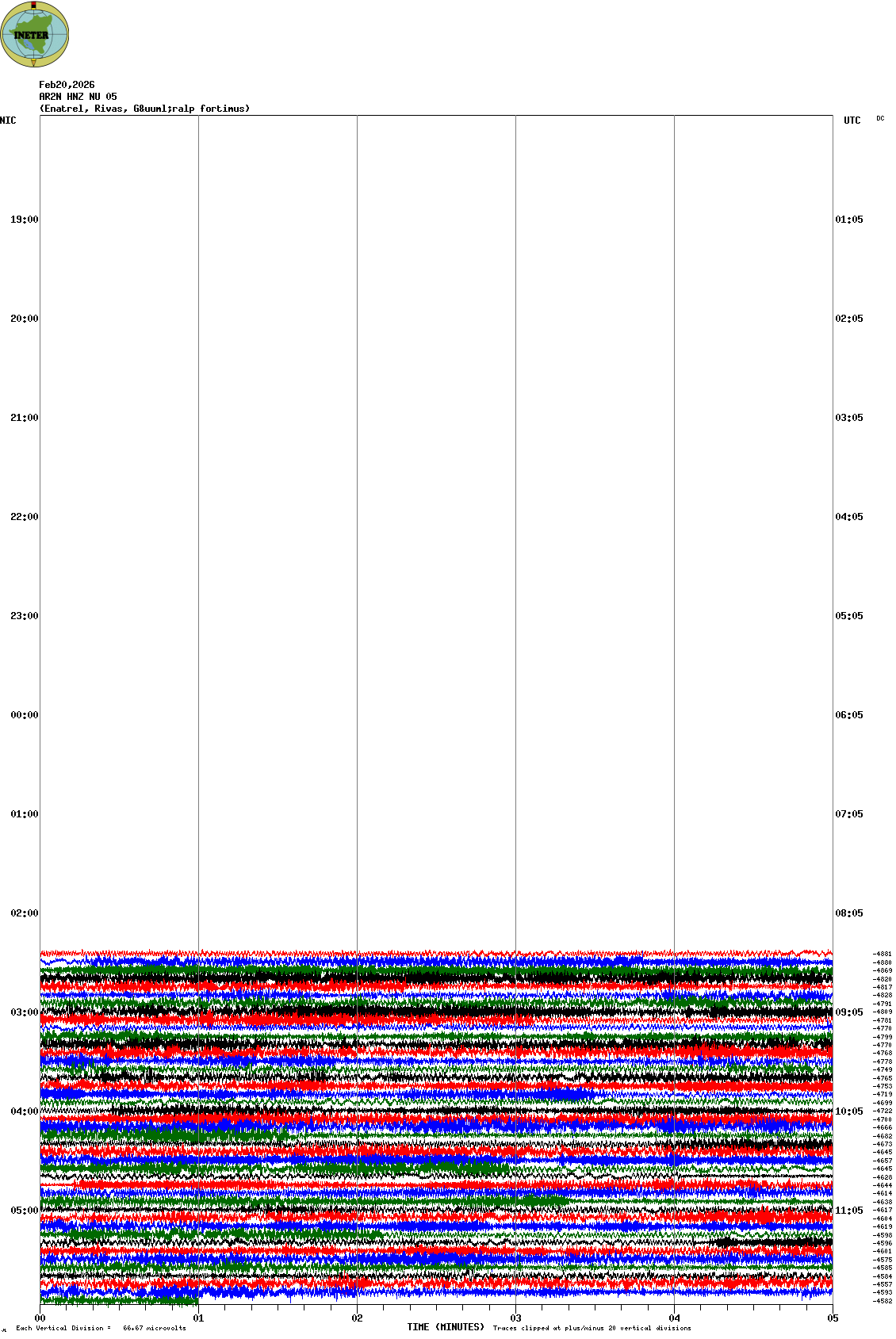Select the 01:05 UTC time label
Screen dimensions: 896x1339
[848, 220]
